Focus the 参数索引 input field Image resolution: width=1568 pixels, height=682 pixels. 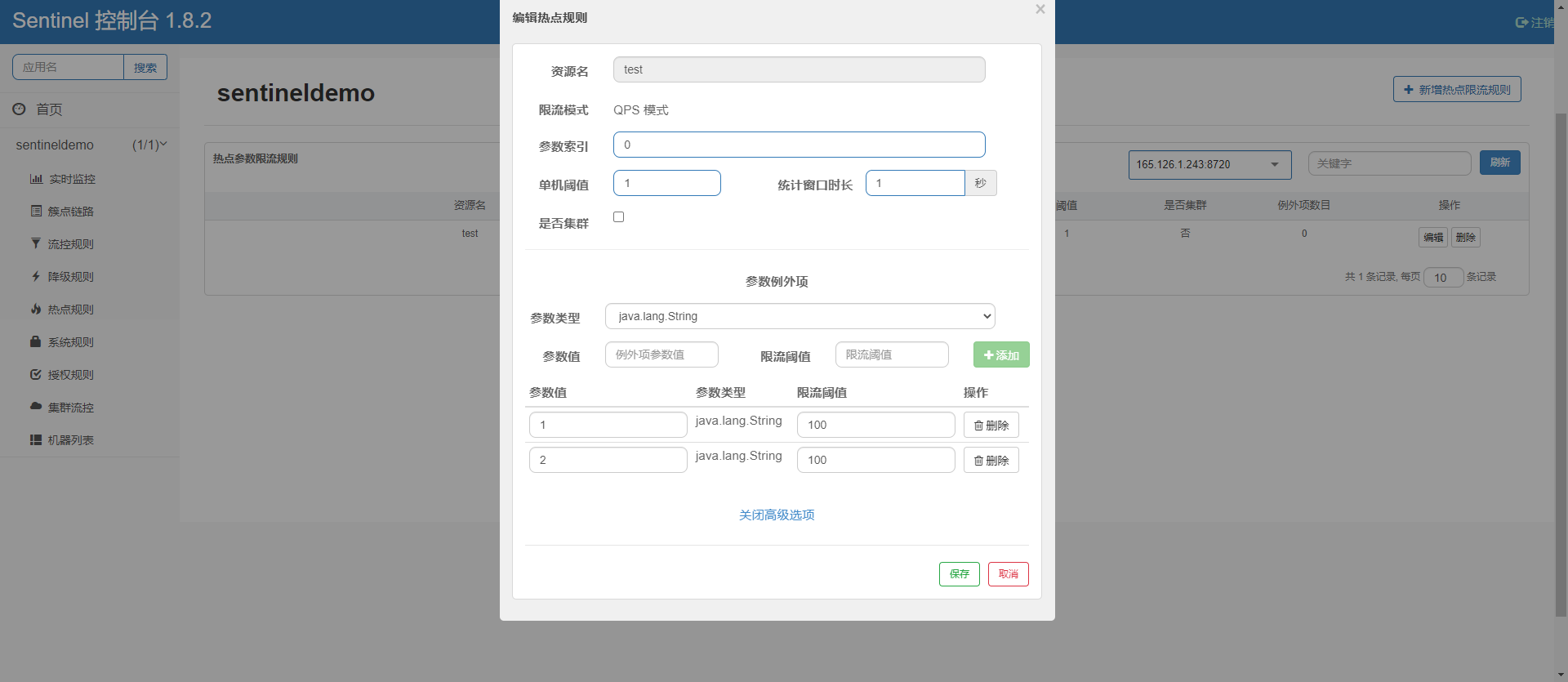(x=800, y=145)
